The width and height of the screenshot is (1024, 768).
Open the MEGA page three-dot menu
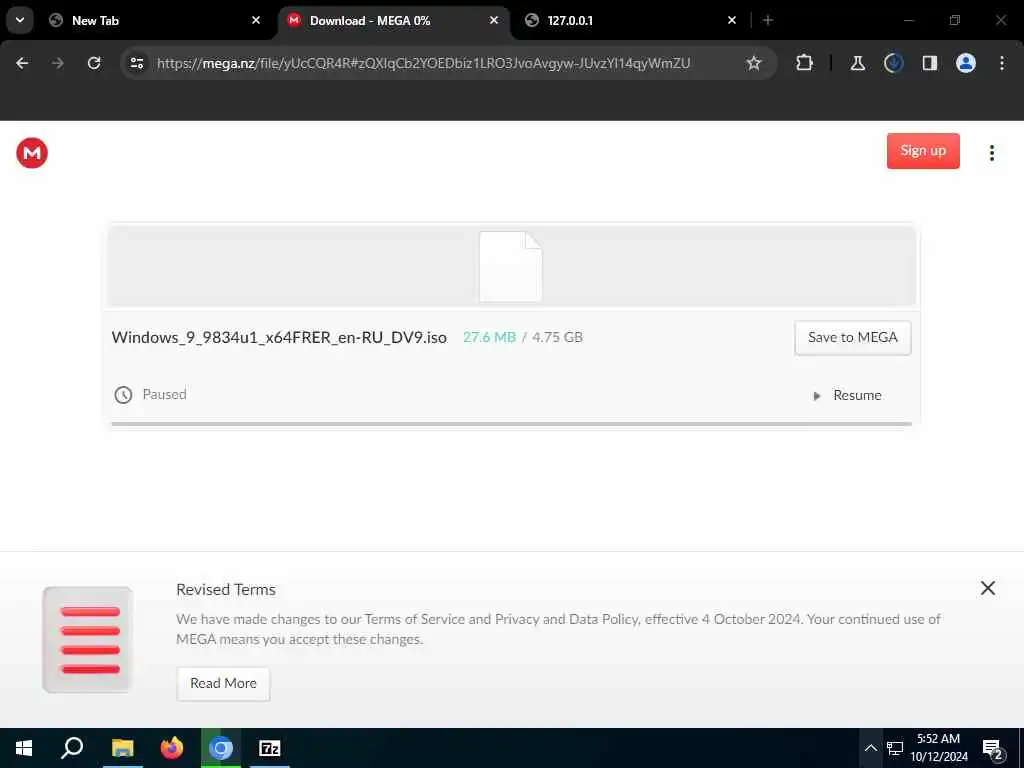pos(991,153)
